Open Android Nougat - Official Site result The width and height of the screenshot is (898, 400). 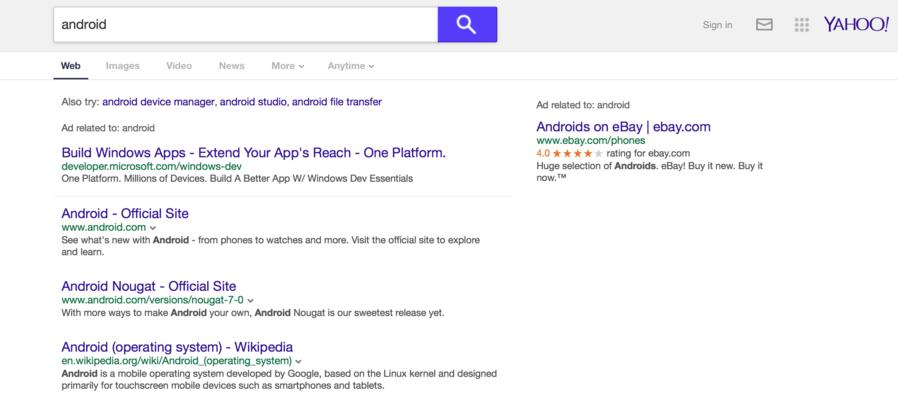(148, 286)
